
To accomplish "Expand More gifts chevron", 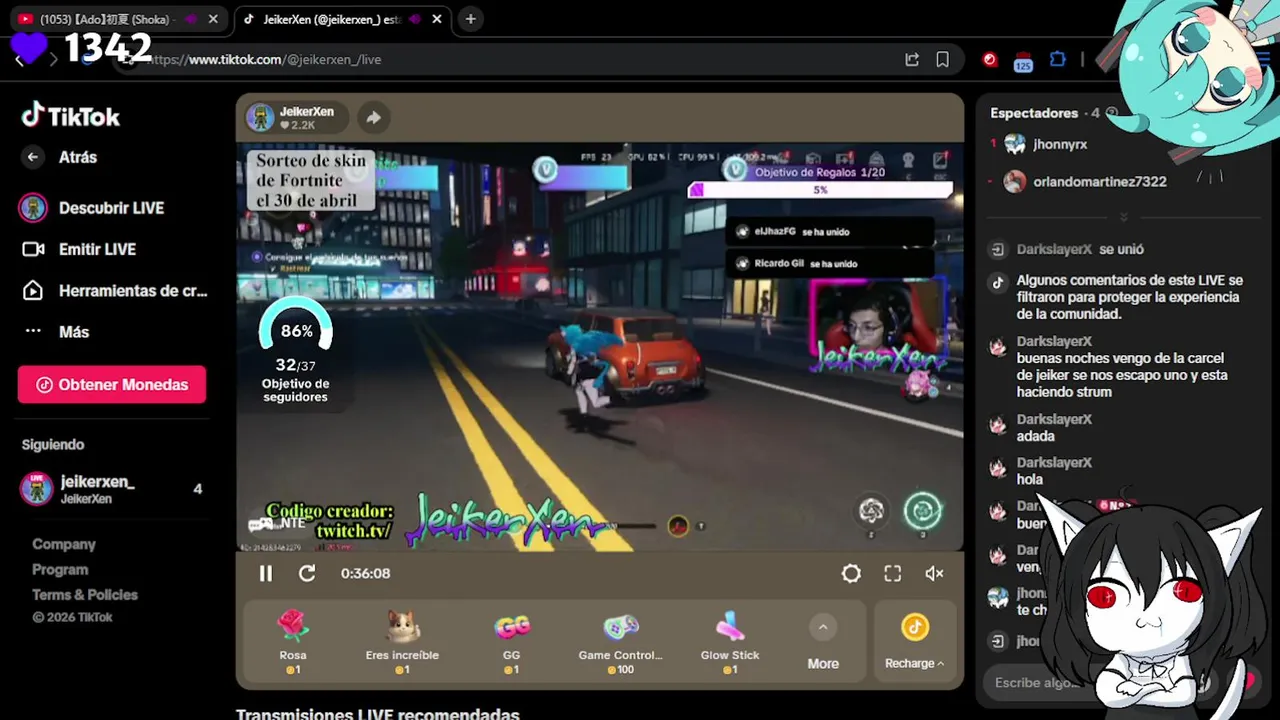I will 823,628.
